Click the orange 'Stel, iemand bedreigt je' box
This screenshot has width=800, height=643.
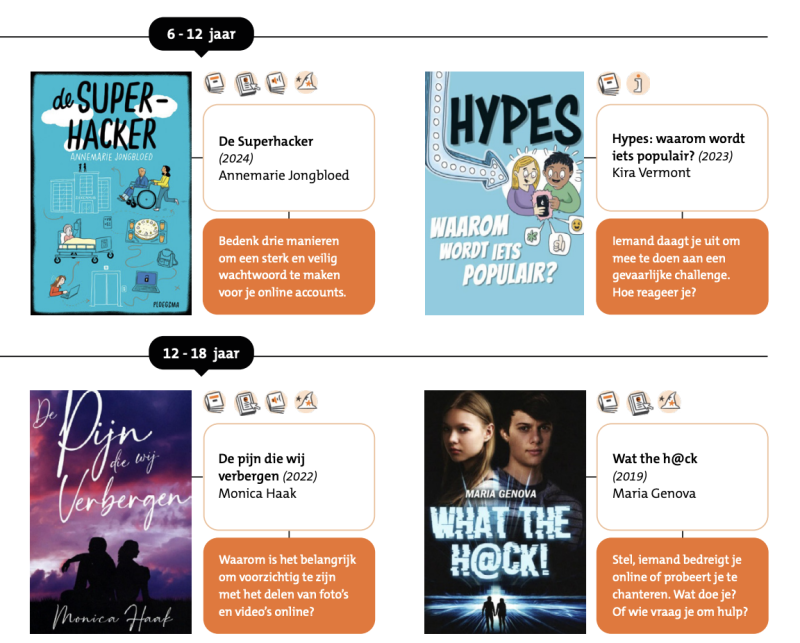click(682, 585)
